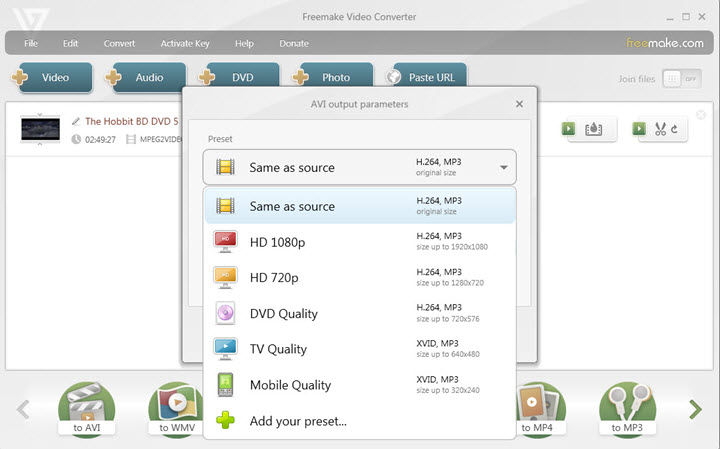Click the pencil rename icon beside The Hobbit
This screenshot has height=449, width=720.
(76, 121)
